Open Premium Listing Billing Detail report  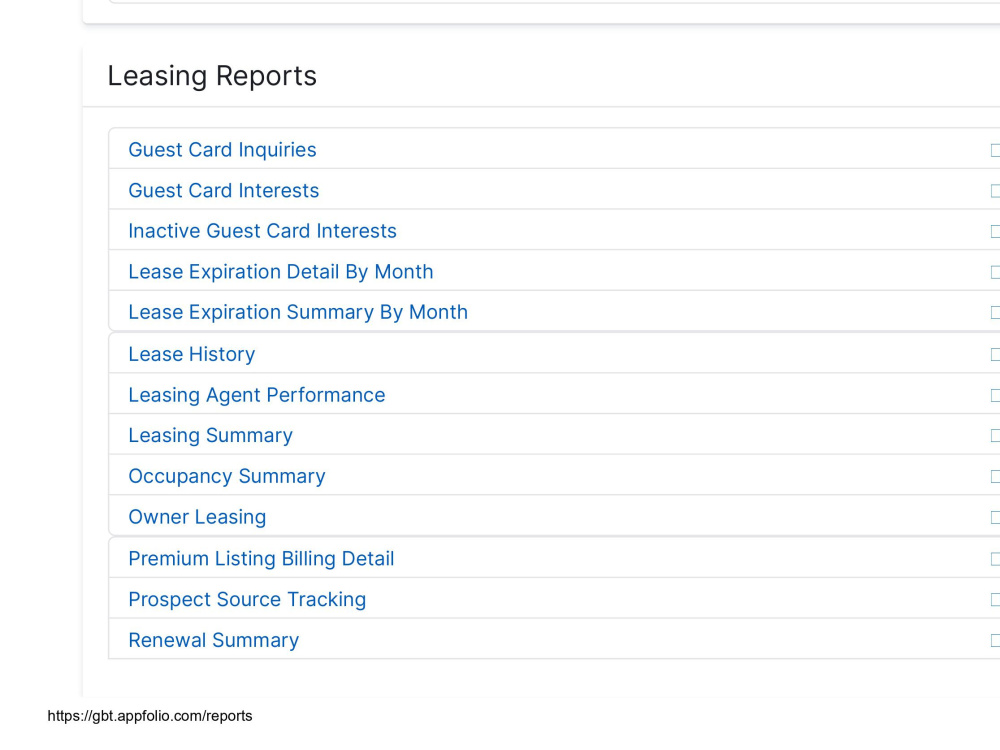point(261,559)
